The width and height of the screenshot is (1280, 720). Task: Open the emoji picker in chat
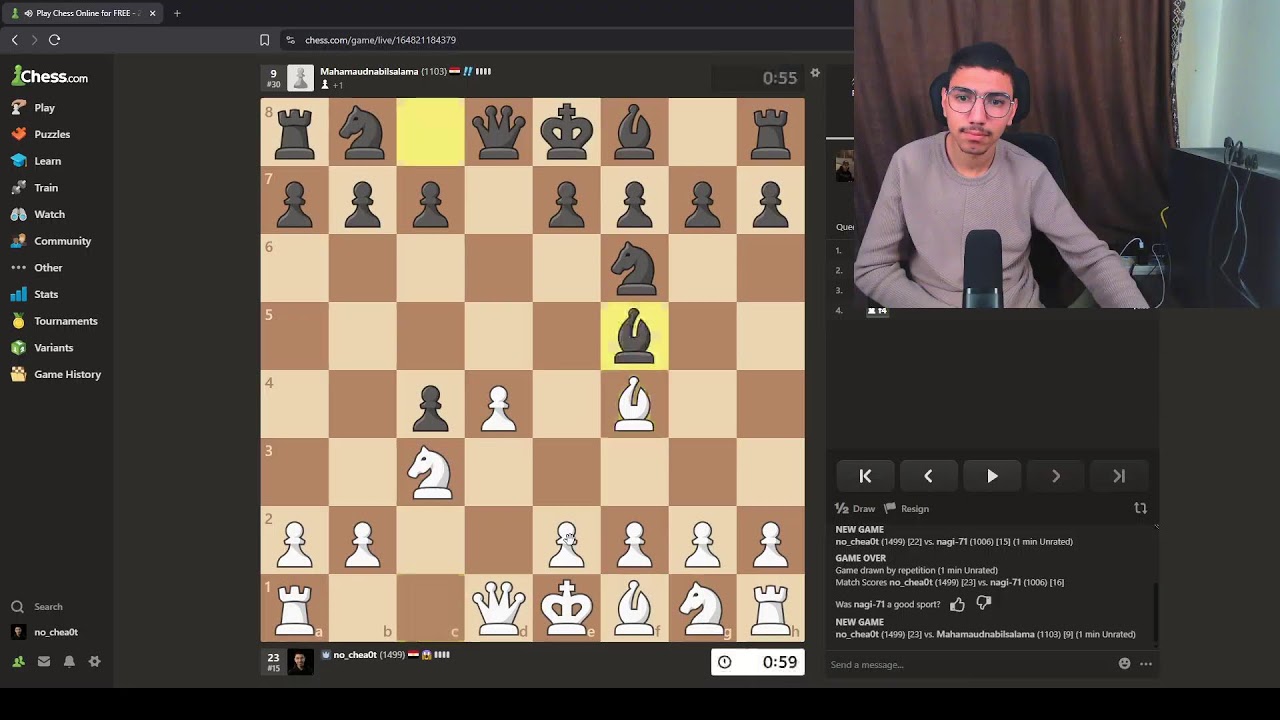(x=1124, y=664)
